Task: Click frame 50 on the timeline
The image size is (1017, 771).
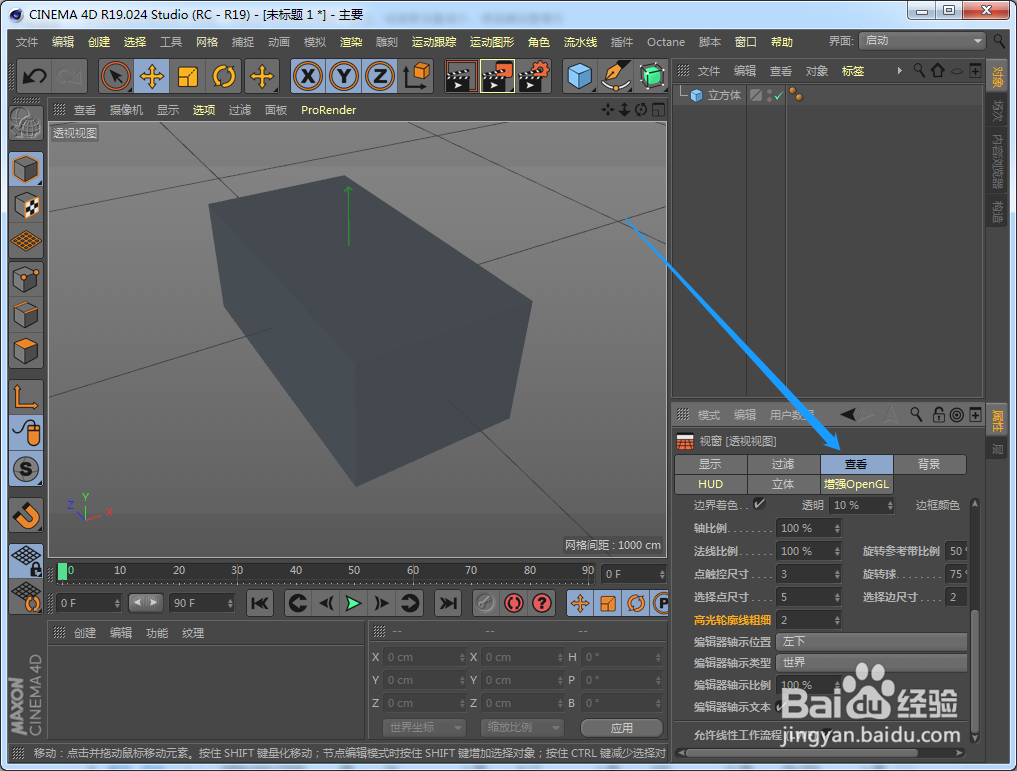Action: (x=353, y=571)
